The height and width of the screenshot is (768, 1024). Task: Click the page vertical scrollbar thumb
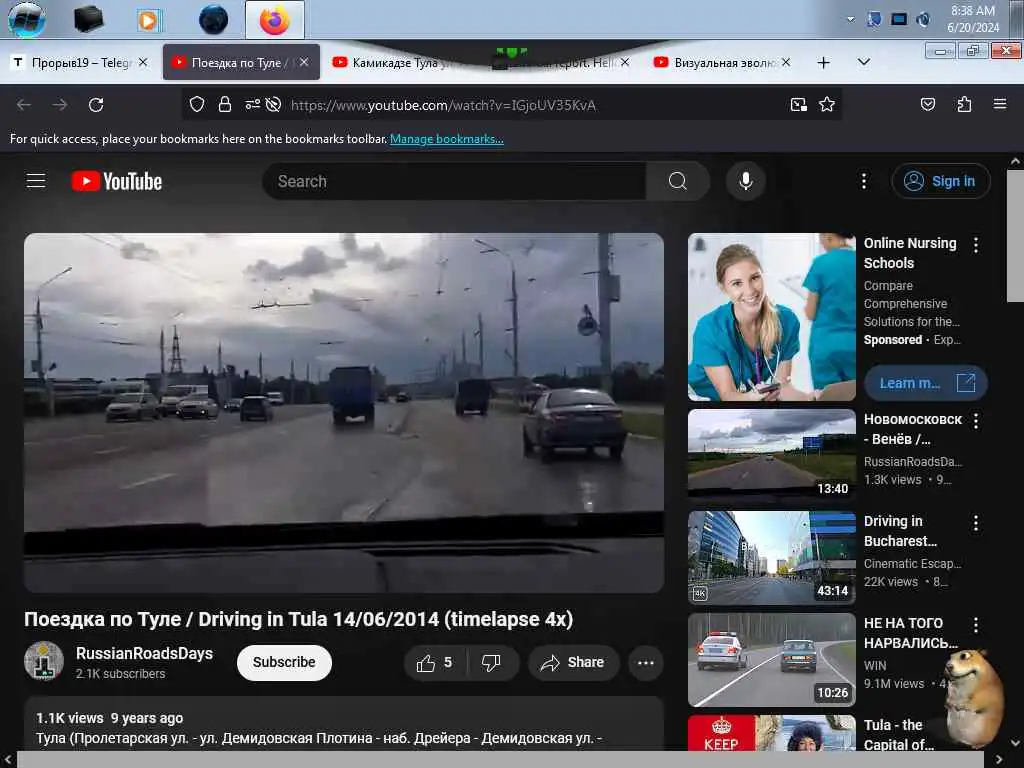1015,235
